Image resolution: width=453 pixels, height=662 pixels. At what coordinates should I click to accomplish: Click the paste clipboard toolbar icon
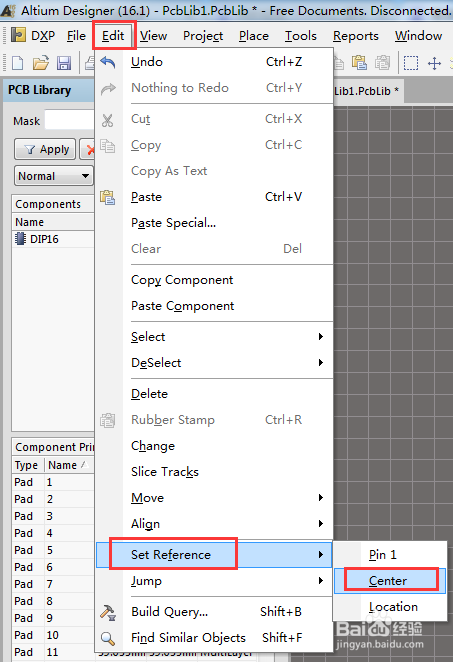(x=359, y=63)
